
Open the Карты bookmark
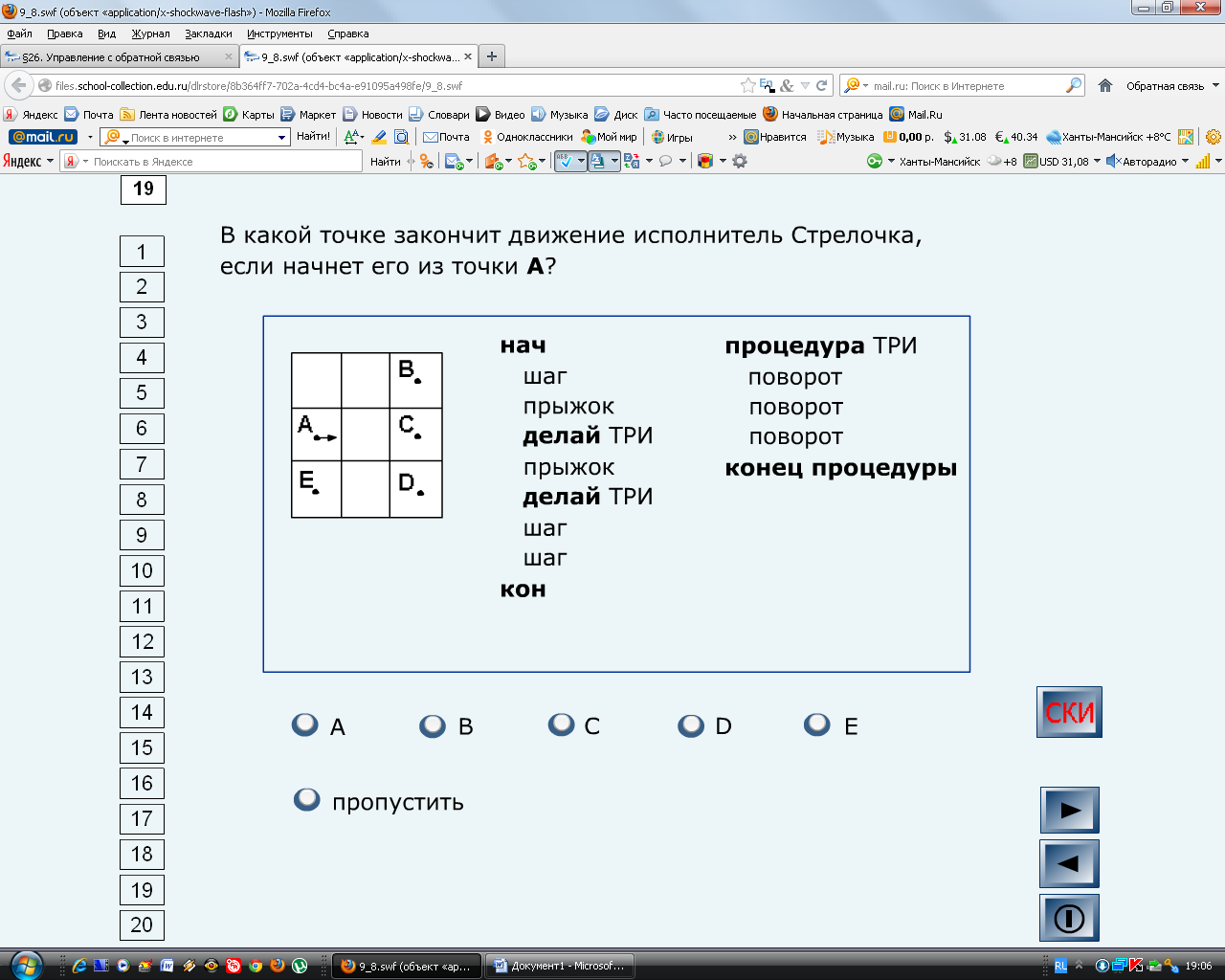[249, 114]
